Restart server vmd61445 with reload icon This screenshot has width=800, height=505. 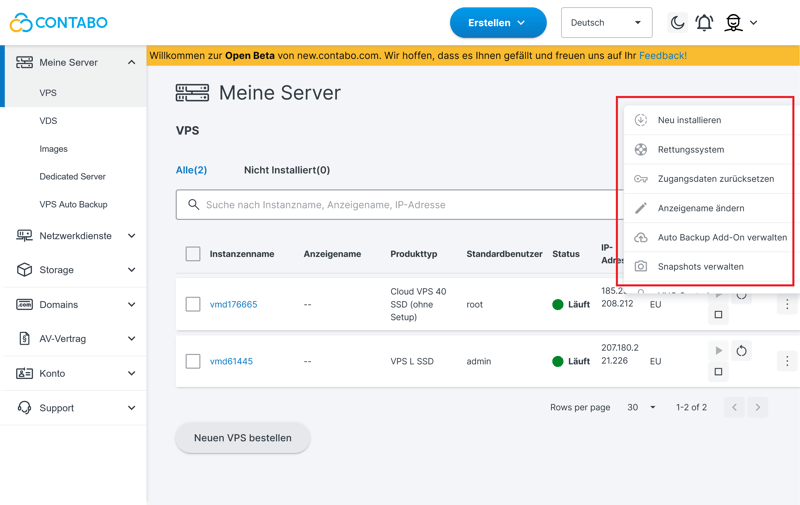pos(741,351)
